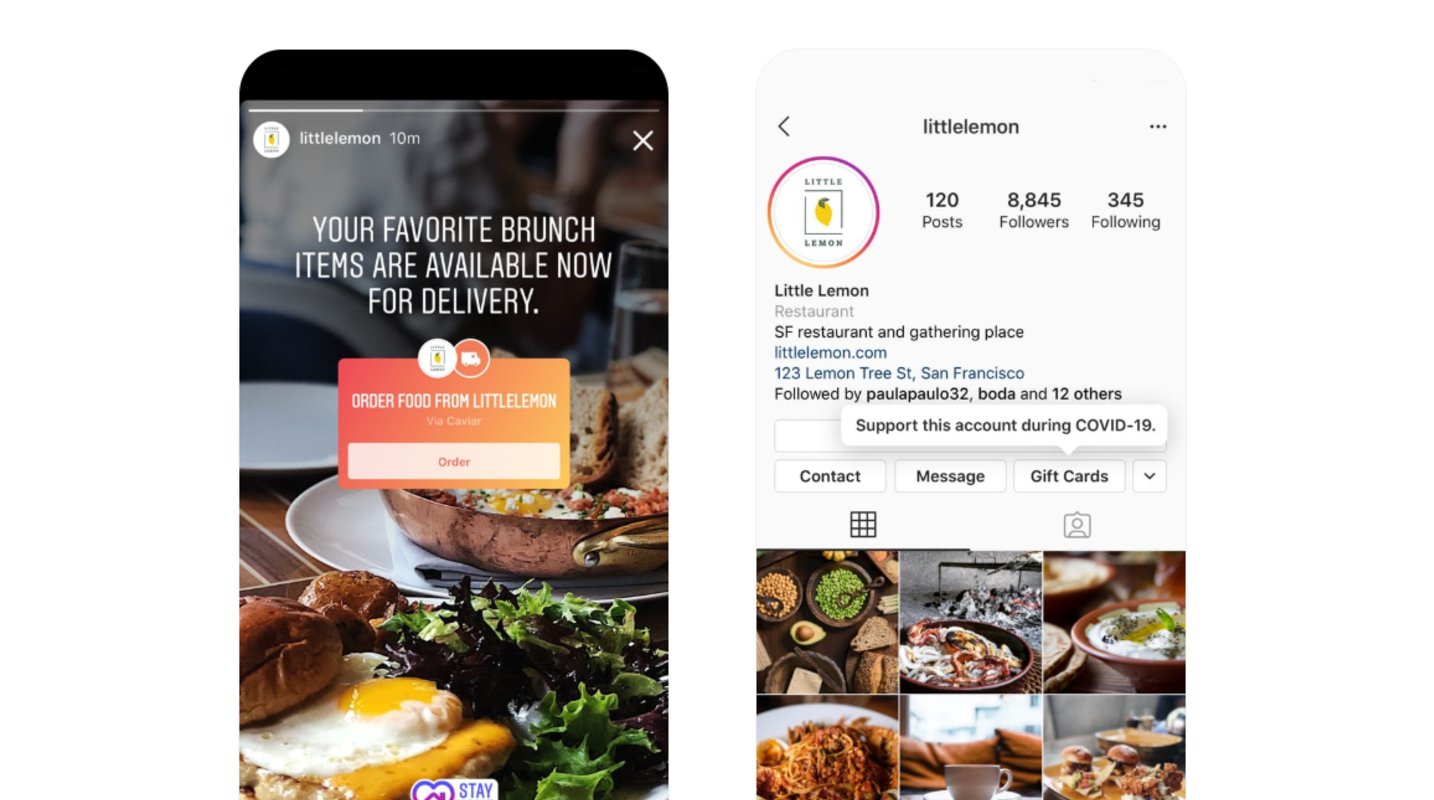This screenshot has height=800, width=1434.
Task: Open the Little Lemon profile picture story
Action: coord(823,212)
